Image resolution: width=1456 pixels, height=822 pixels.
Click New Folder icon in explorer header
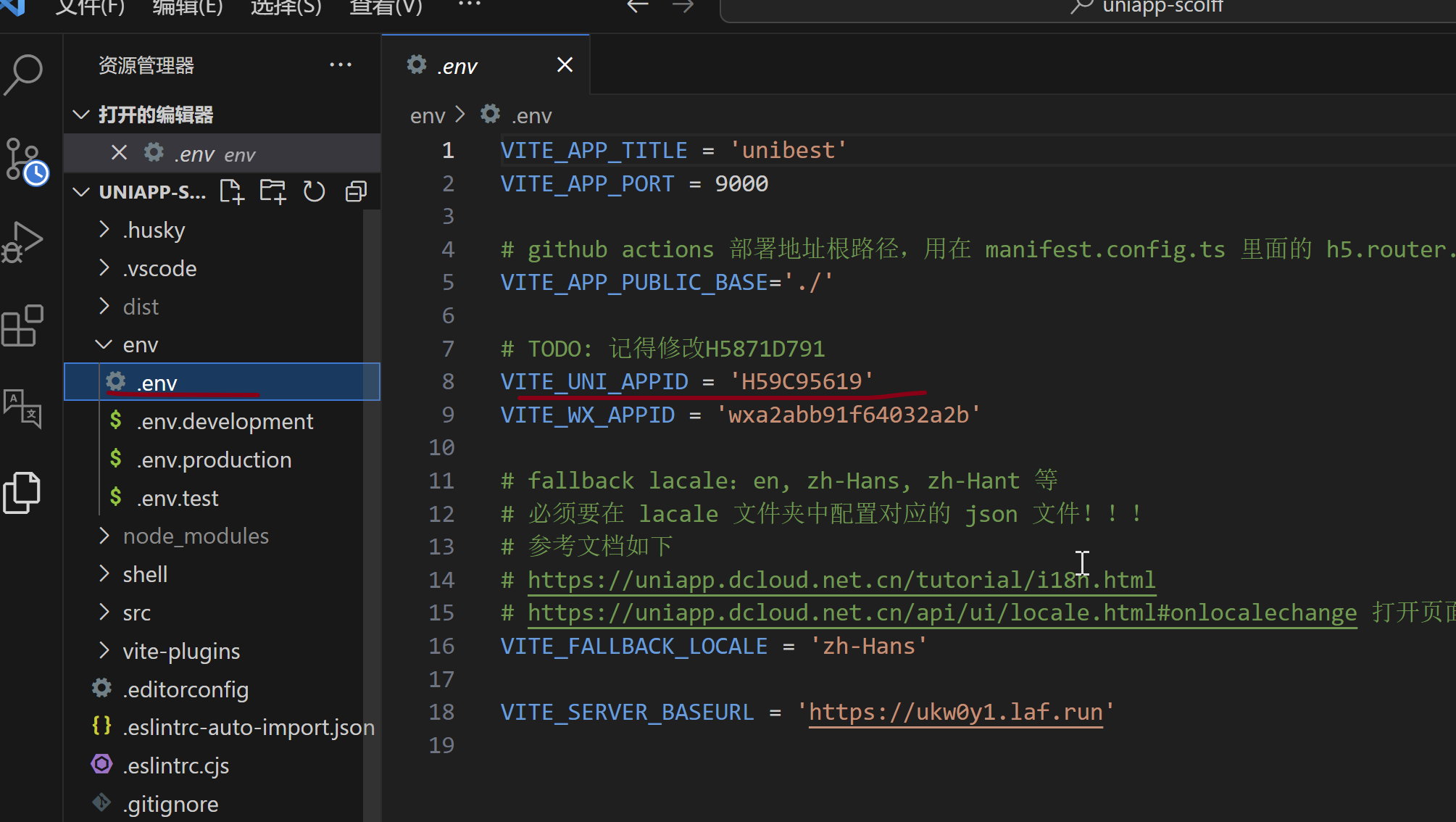pyautogui.click(x=273, y=192)
